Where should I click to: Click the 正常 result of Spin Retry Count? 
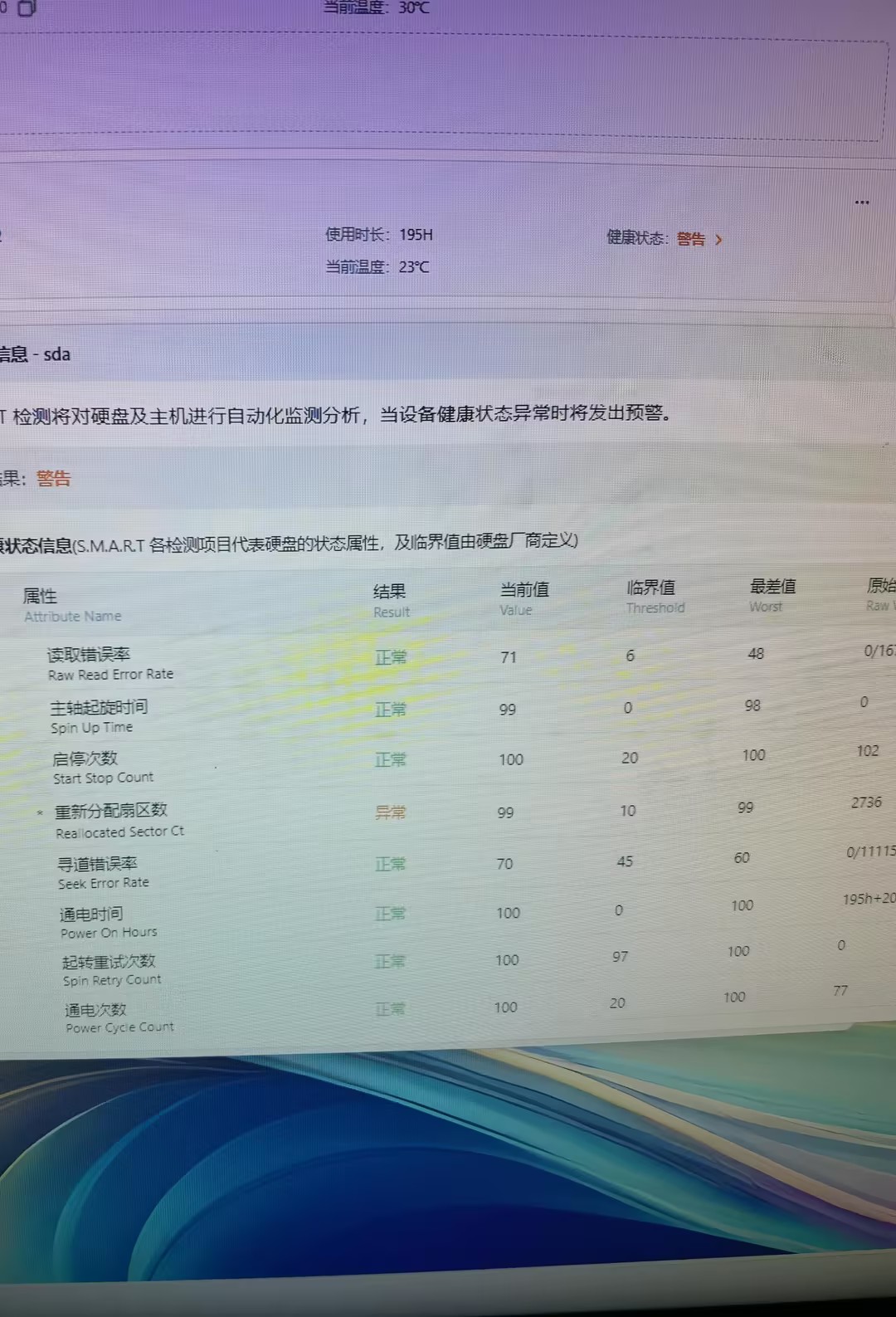pos(390,961)
